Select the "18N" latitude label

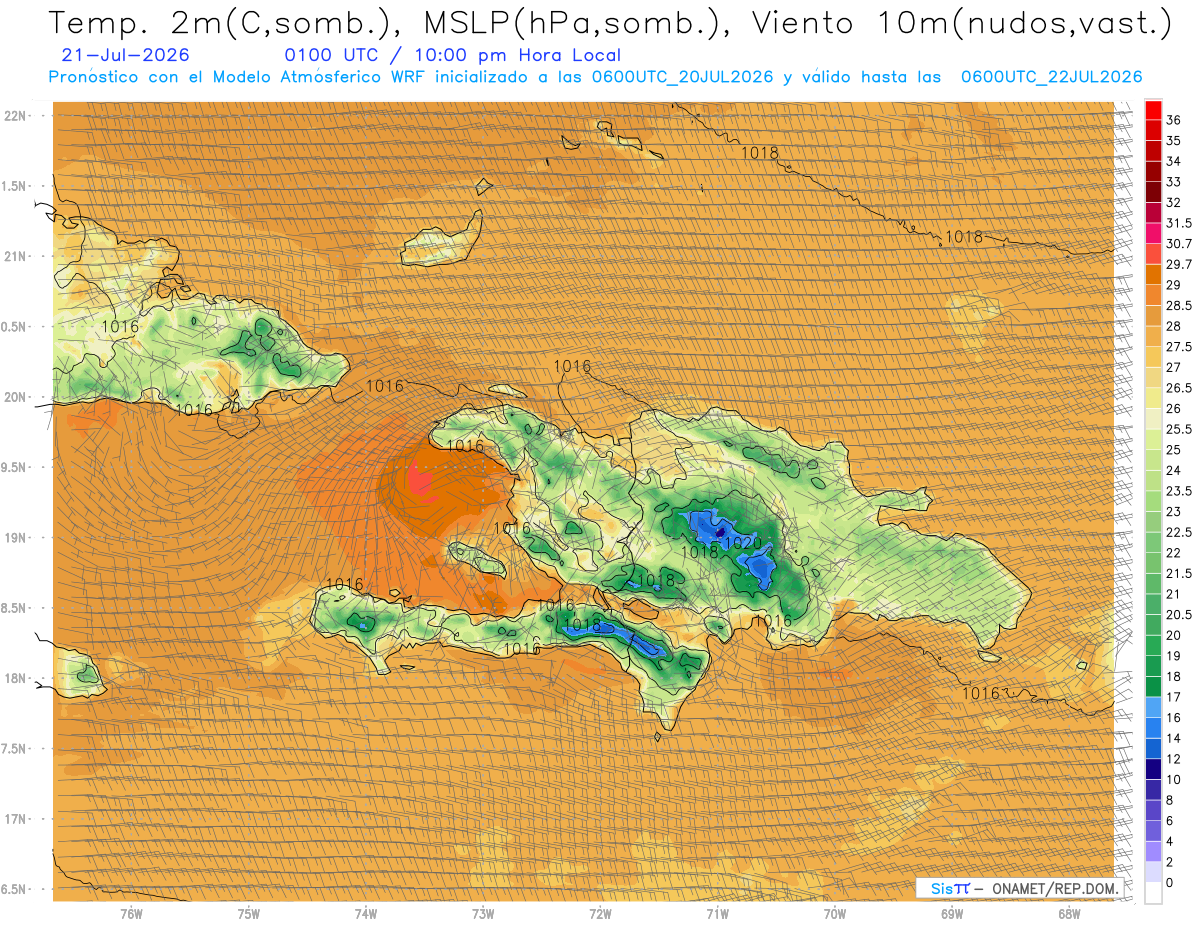pos(16,678)
